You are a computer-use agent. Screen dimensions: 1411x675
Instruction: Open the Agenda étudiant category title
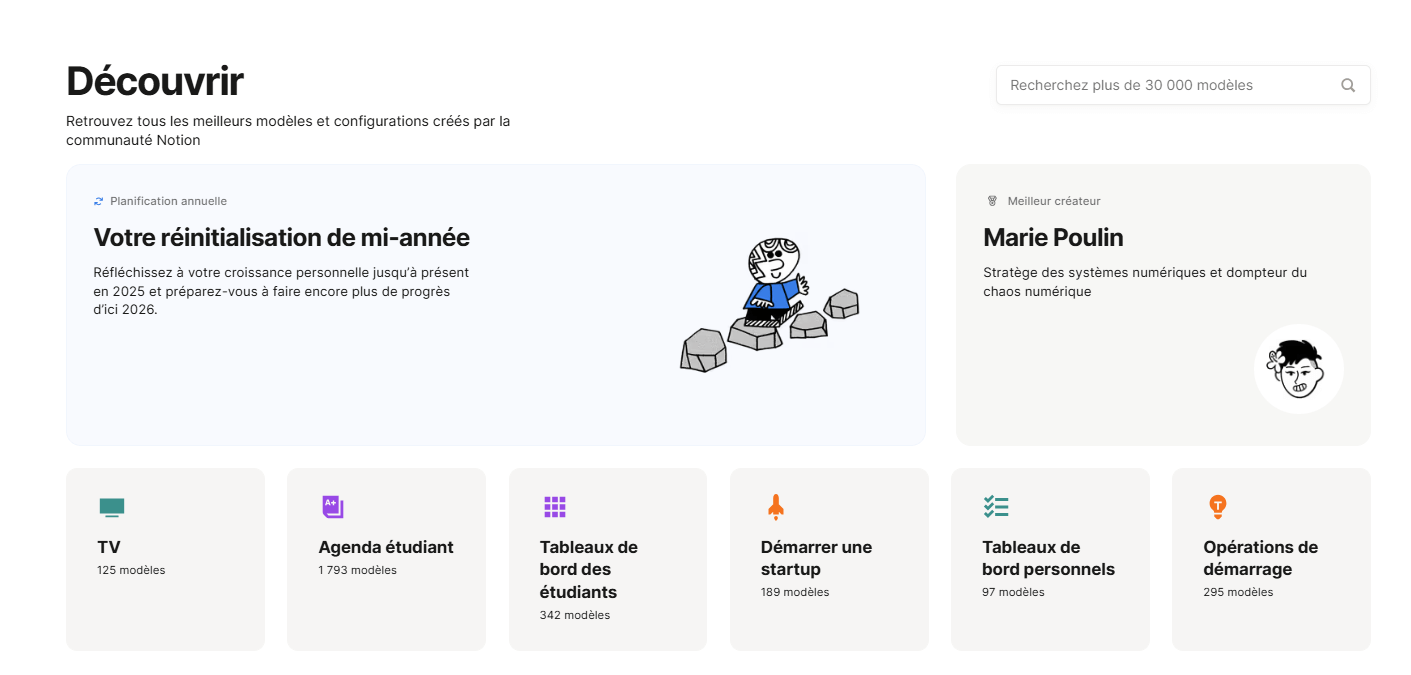pos(386,547)
